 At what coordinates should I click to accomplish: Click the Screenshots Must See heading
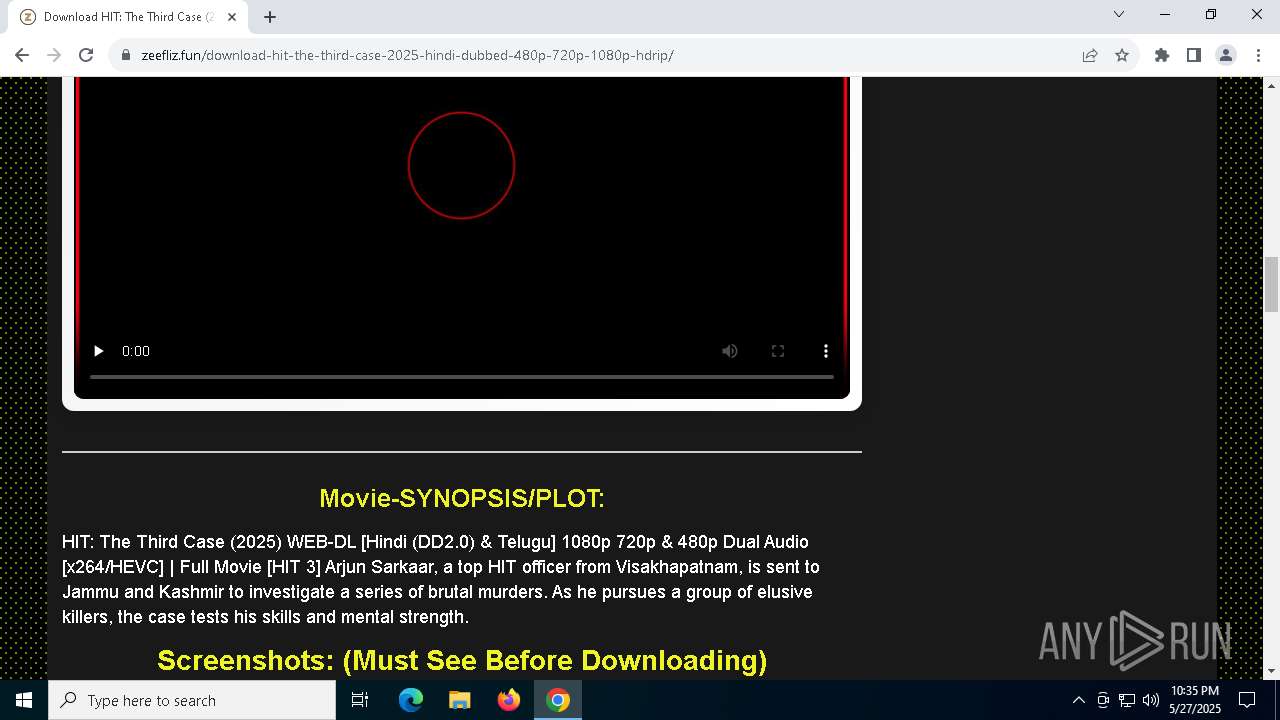point(462,660)
